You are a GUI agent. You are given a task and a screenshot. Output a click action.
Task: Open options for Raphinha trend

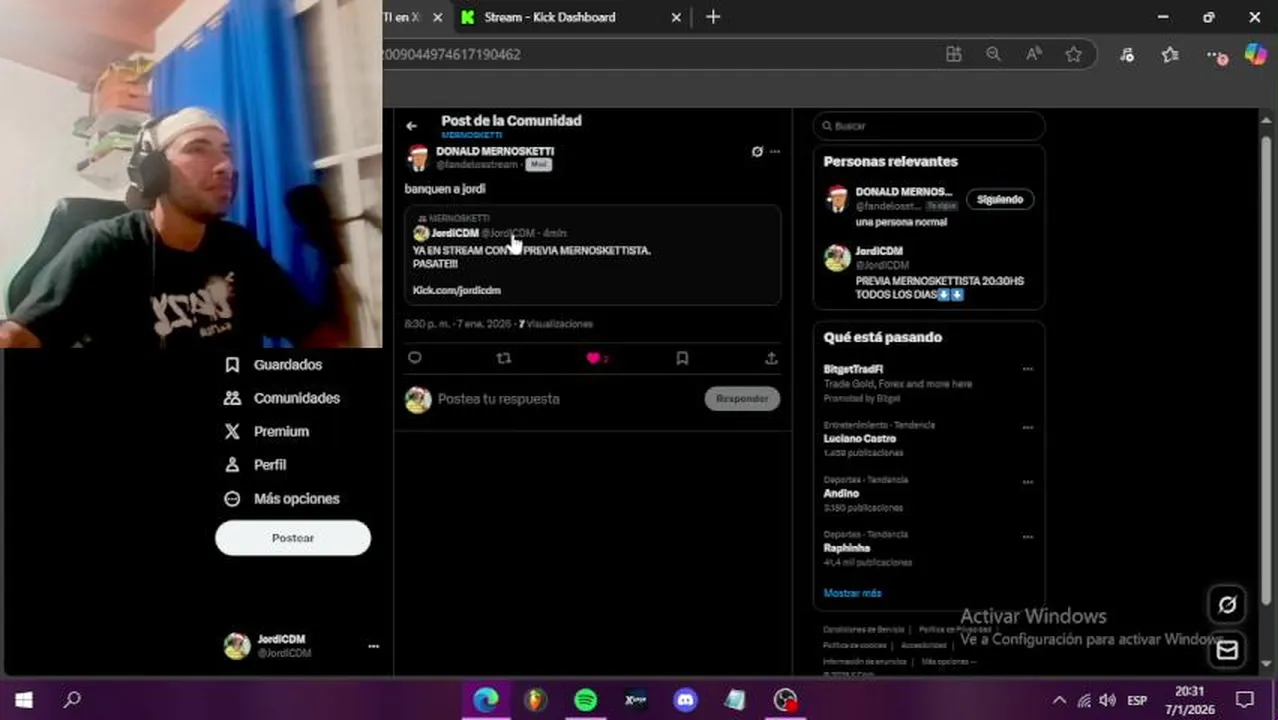(1027, 537)
